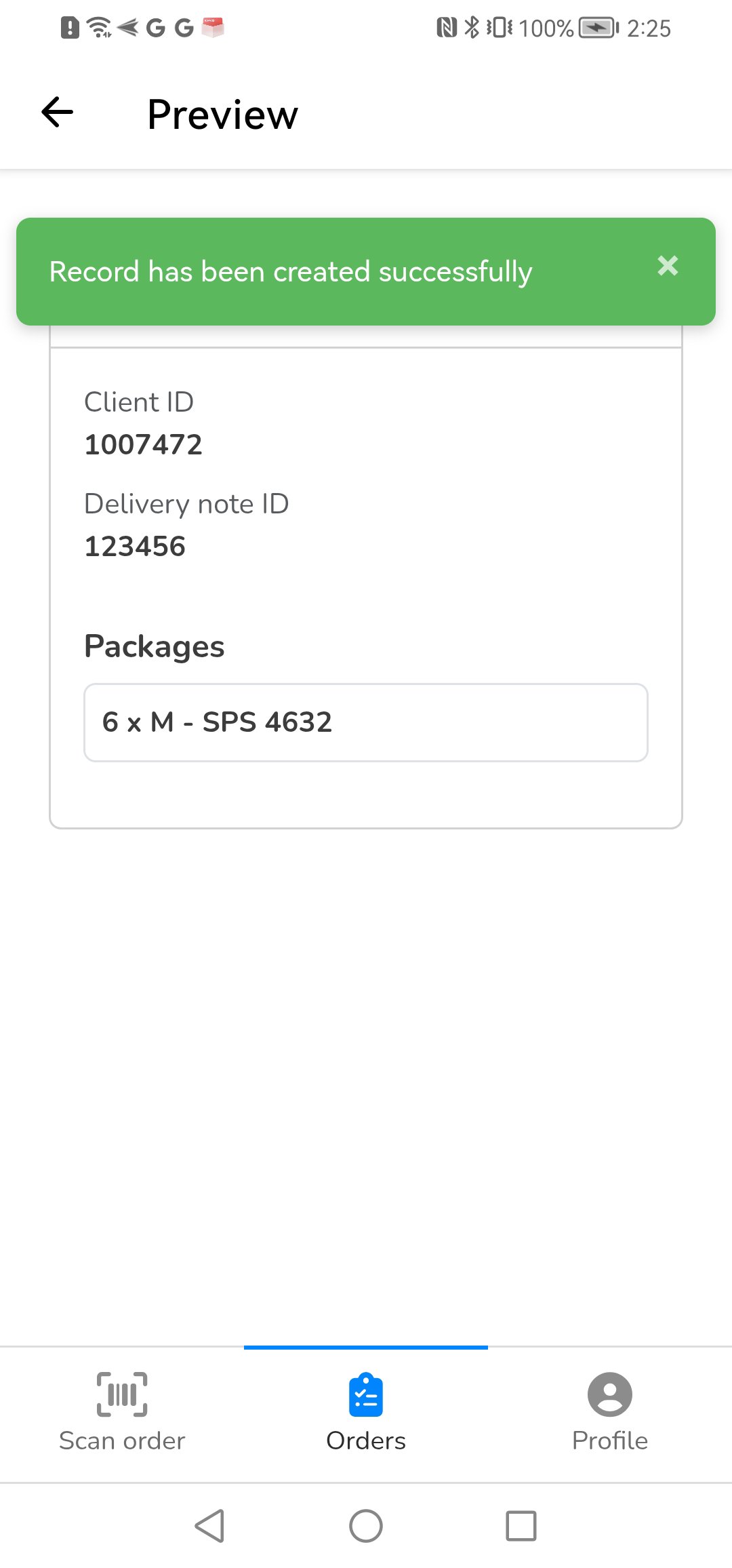This screenshot has height=1568, width=732.
Task: Tap the Delivery note ID value 123456
Action: (x=135, y=547)
